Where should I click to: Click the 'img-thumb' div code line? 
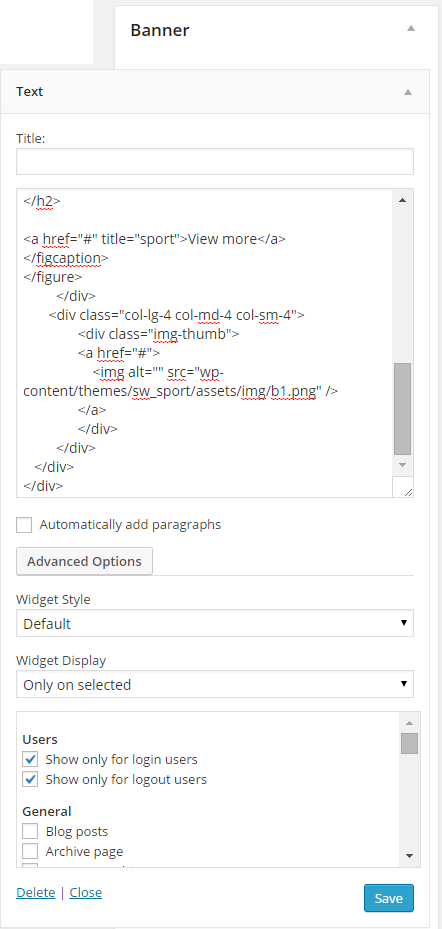(158, 334)
